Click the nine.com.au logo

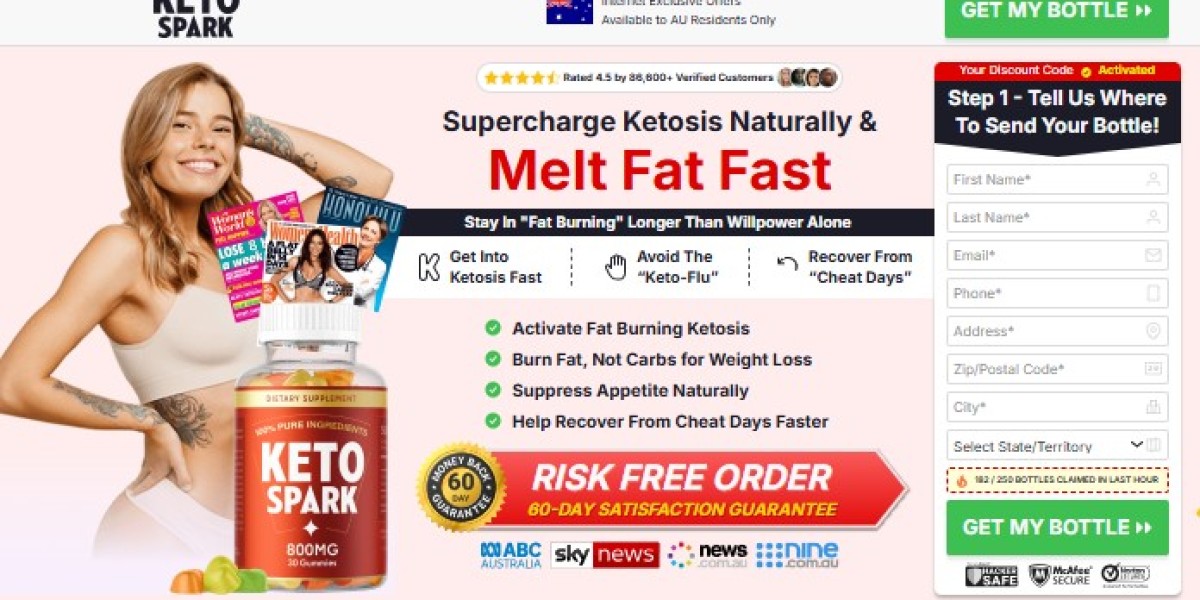click(797, 555)
